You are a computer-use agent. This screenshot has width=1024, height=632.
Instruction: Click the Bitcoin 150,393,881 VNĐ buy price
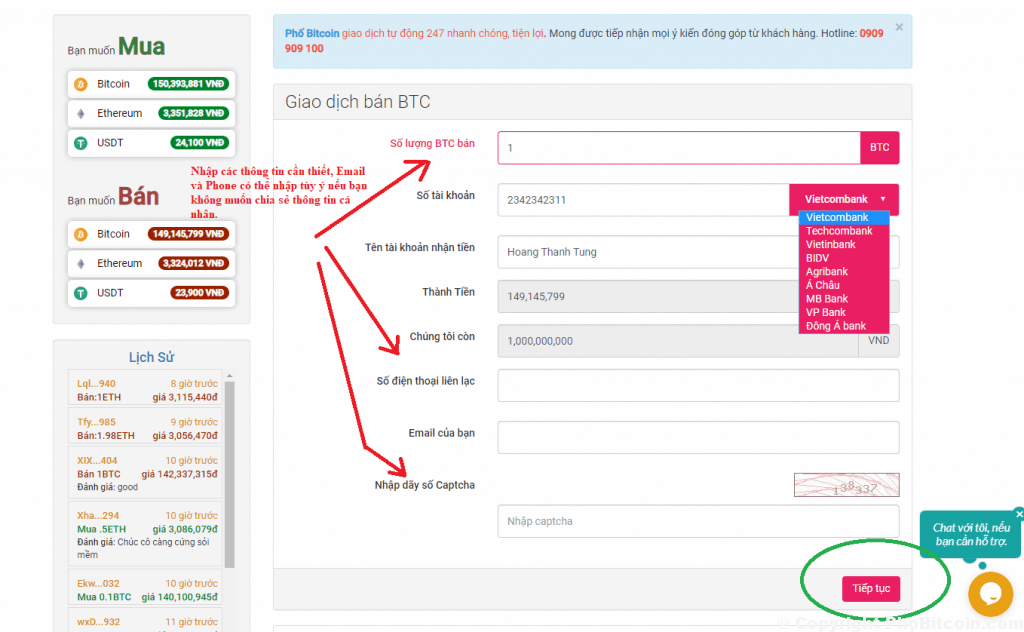[190, 84]
